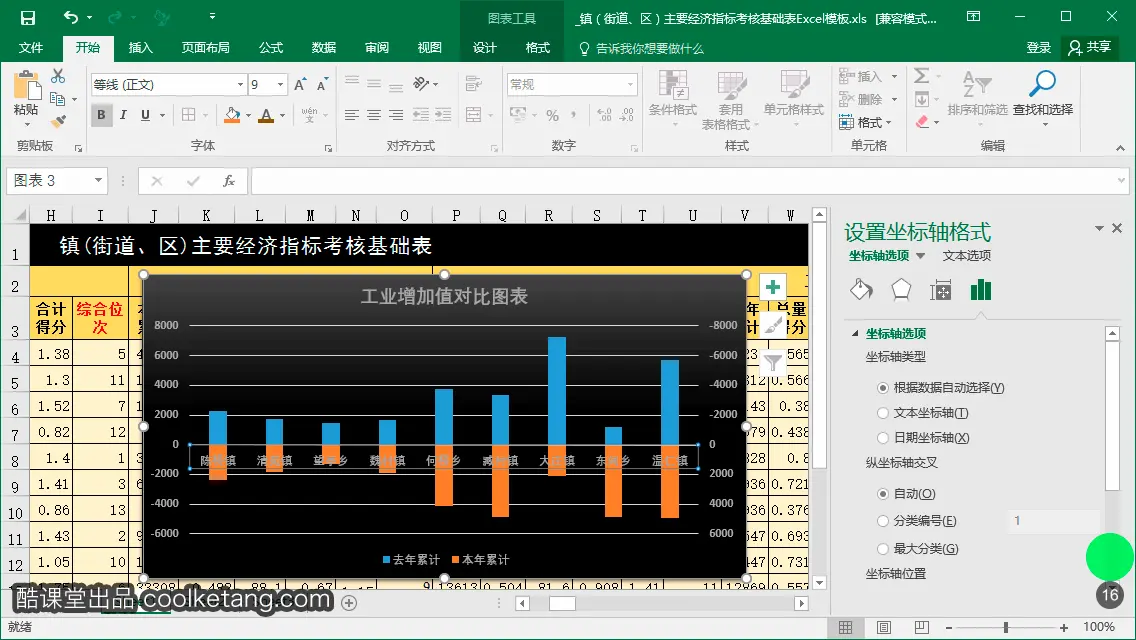The image size is (1136, 640).
Task: Collapse the 坐标轴选项 section triangle
Action: [x=855, y=333]
